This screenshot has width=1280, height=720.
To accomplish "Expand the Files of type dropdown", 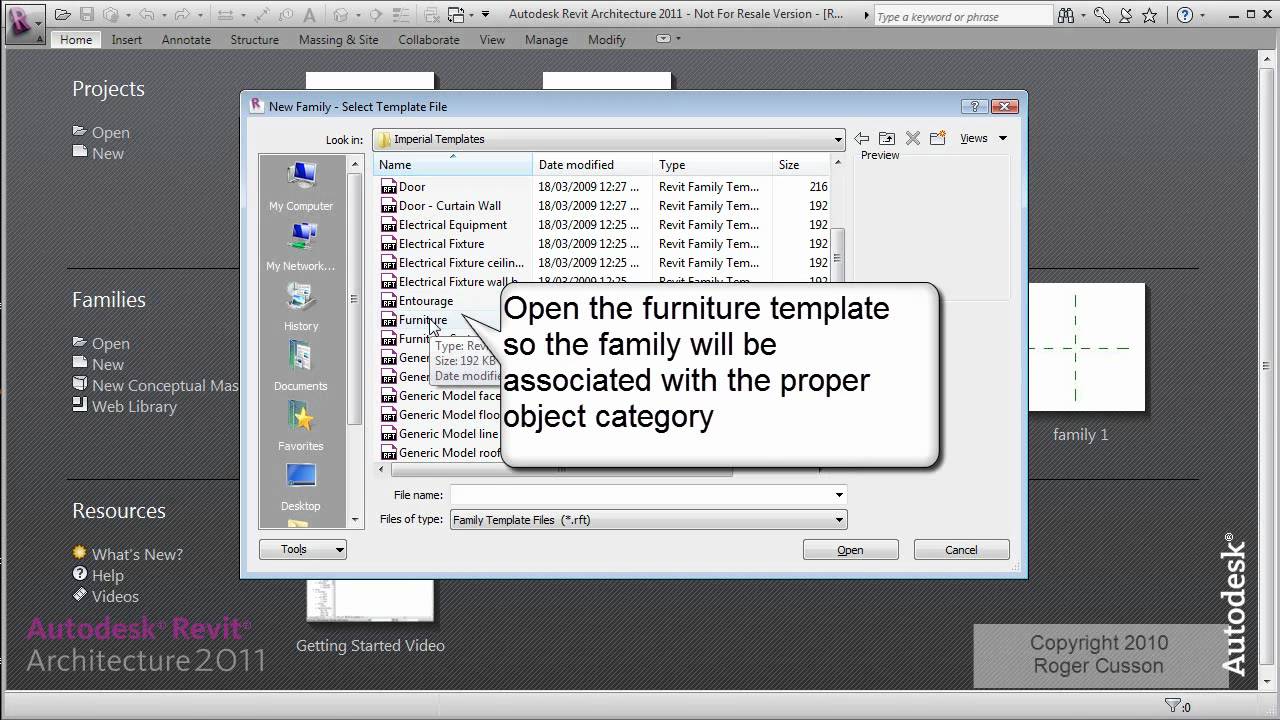I will point(839,520).
